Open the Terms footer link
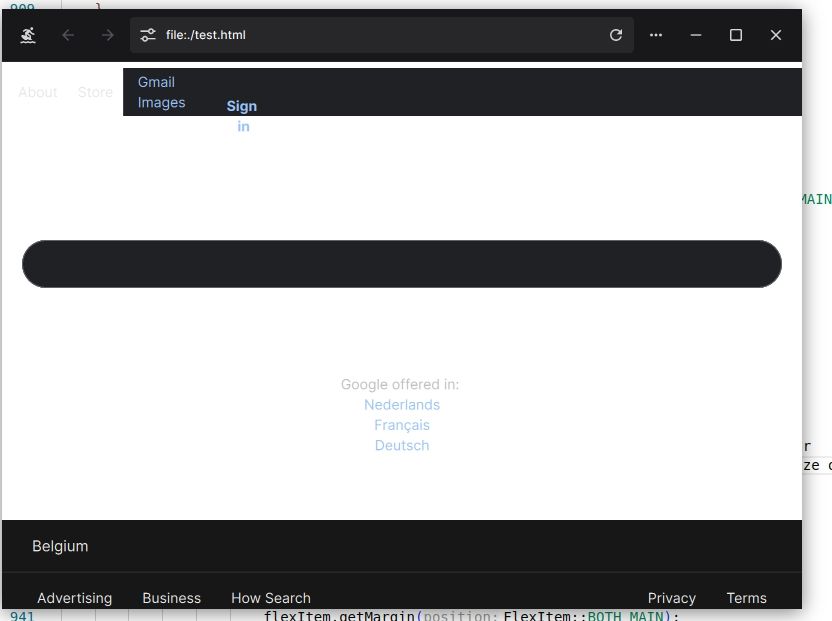This screenshot has width=832, height=621. point(746,598)
